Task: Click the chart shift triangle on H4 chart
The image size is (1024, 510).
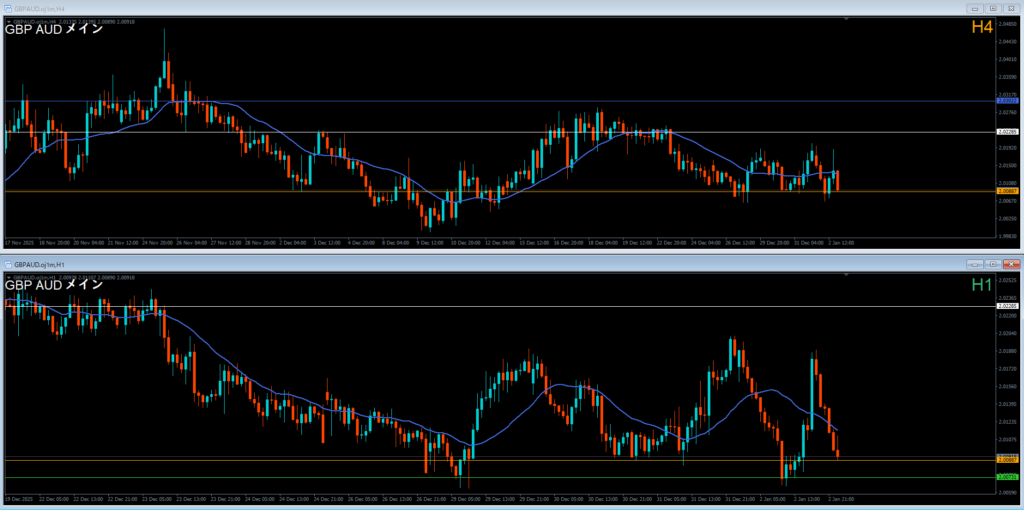Action: [x=847, y=19]
